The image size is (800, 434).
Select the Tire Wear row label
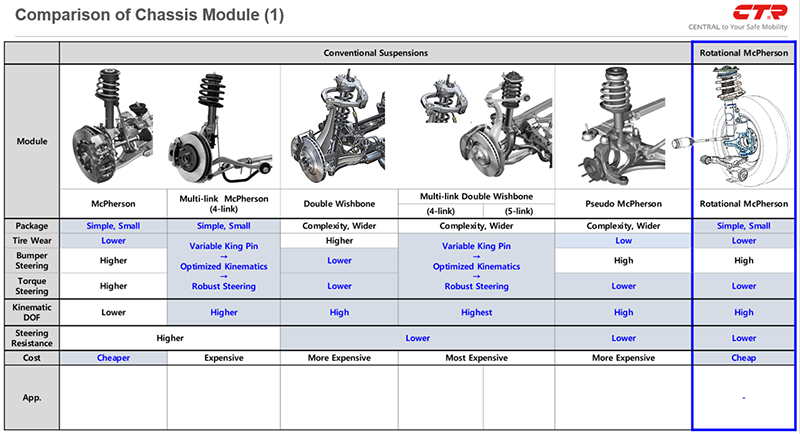31,241
